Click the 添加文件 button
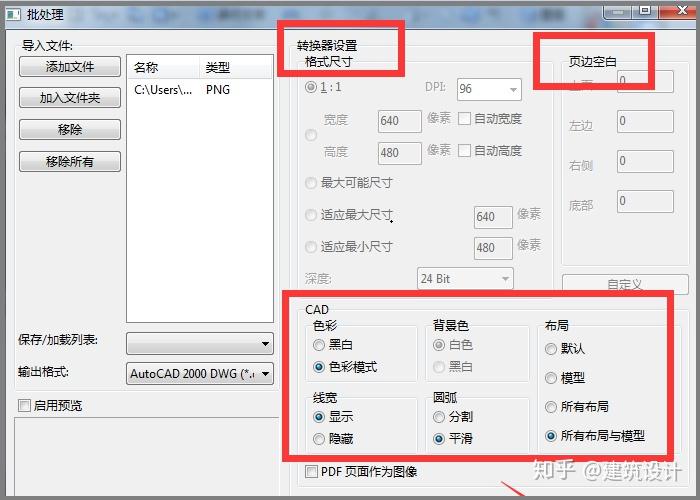The image size is (700, 500). click(x=70, y=67)
